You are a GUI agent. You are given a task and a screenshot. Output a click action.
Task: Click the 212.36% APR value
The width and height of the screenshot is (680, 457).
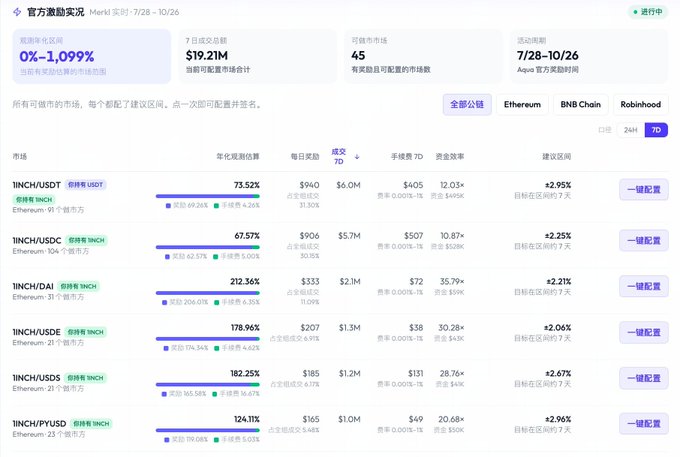(245, 281)
